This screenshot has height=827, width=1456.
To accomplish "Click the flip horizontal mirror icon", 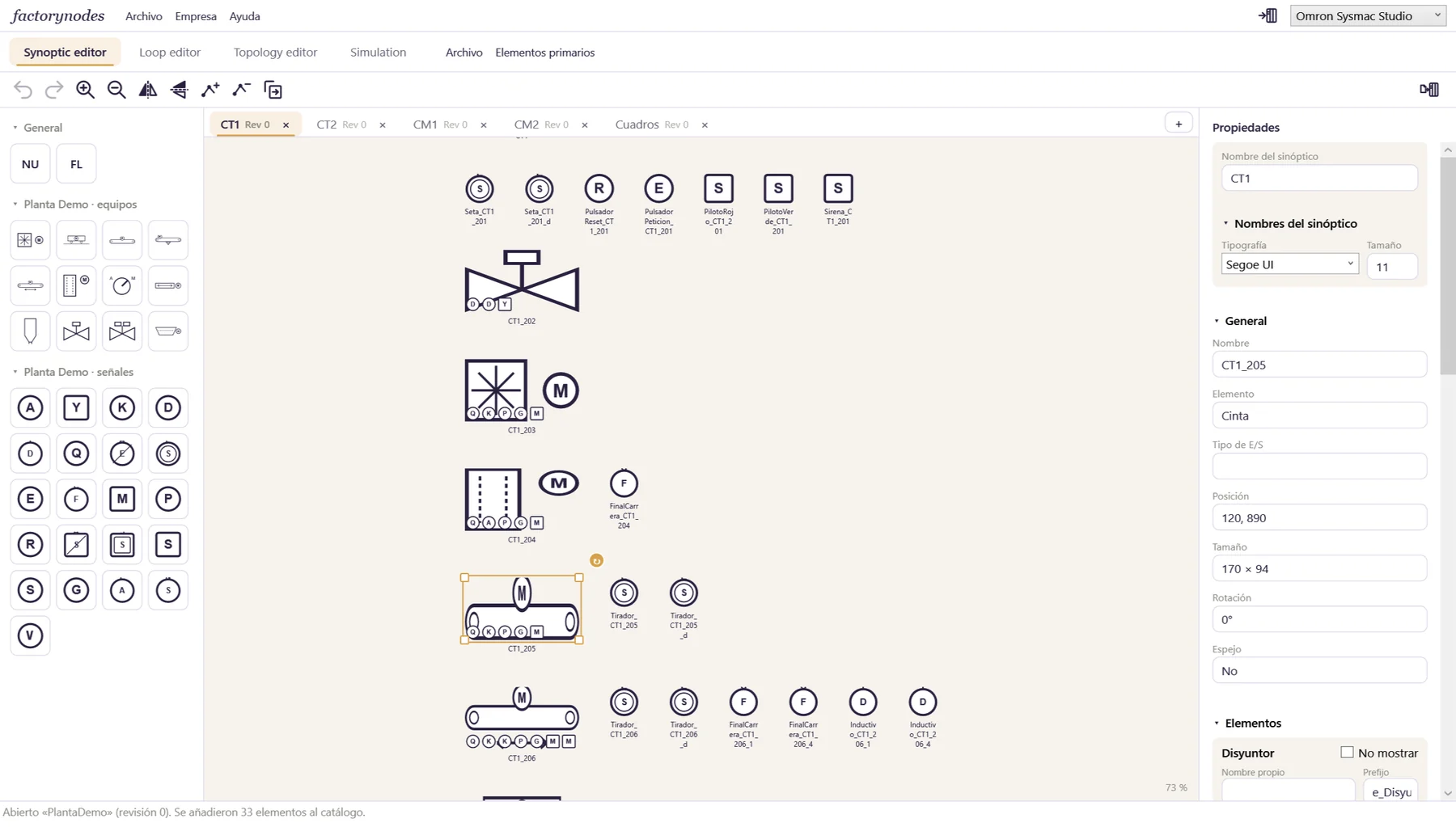I will pos(148,90).
